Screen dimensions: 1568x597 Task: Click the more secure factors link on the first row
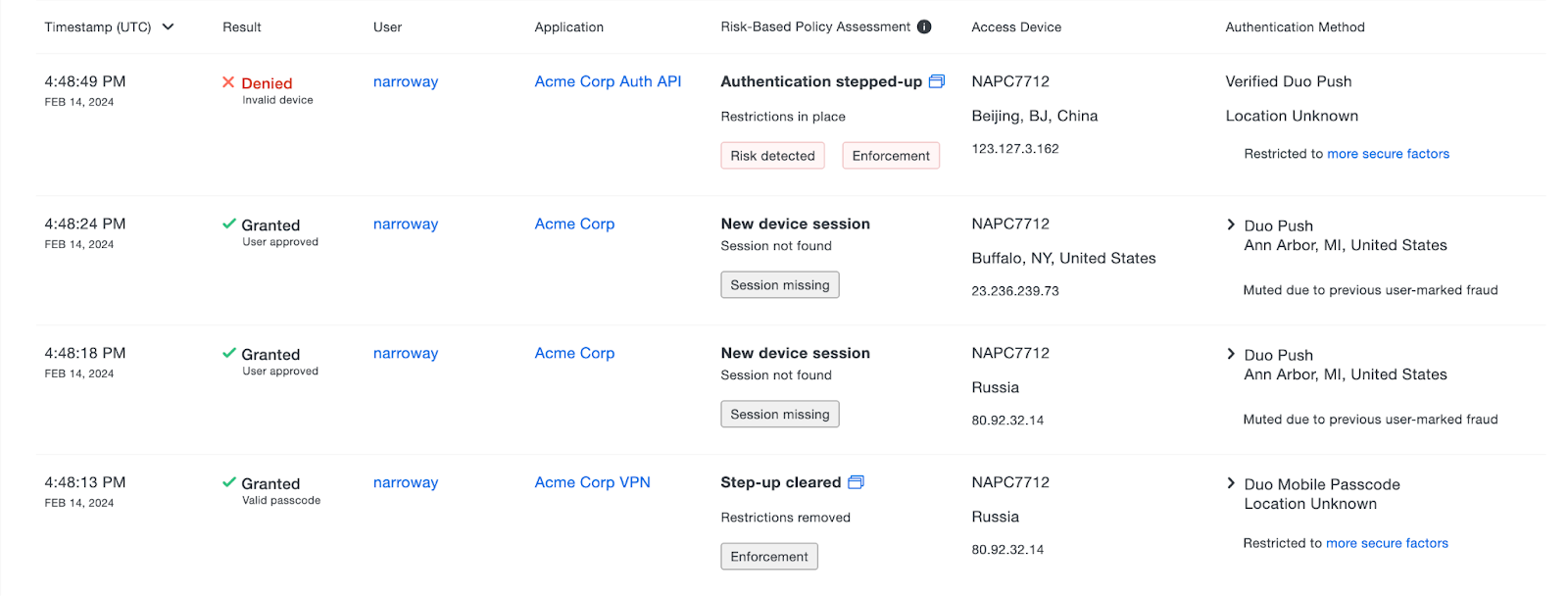pos(1387,153)
